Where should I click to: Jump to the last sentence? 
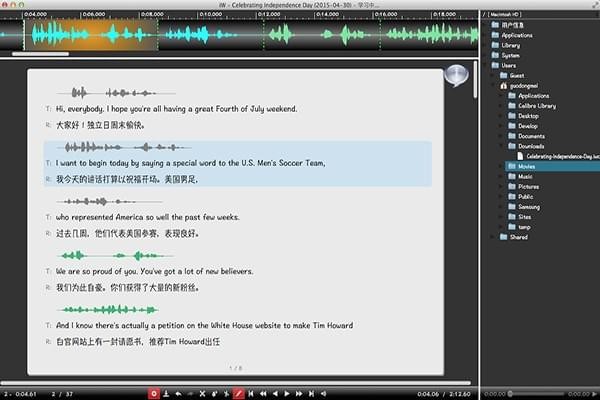[x=311, y=393]
